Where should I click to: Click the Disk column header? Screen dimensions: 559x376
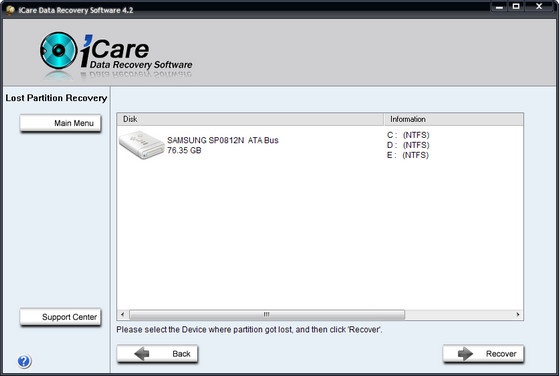pyautogui.click(x=250, y=119)
